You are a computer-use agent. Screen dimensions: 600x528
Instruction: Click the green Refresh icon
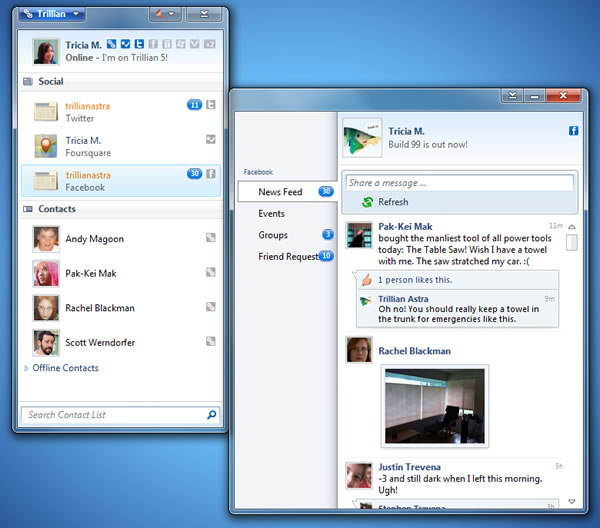[368, 202]
